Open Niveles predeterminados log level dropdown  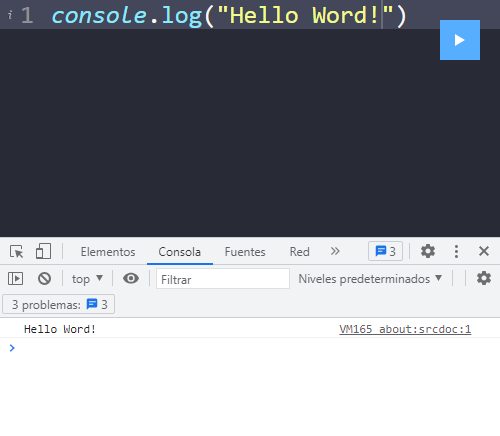click(x=370, y=278)
